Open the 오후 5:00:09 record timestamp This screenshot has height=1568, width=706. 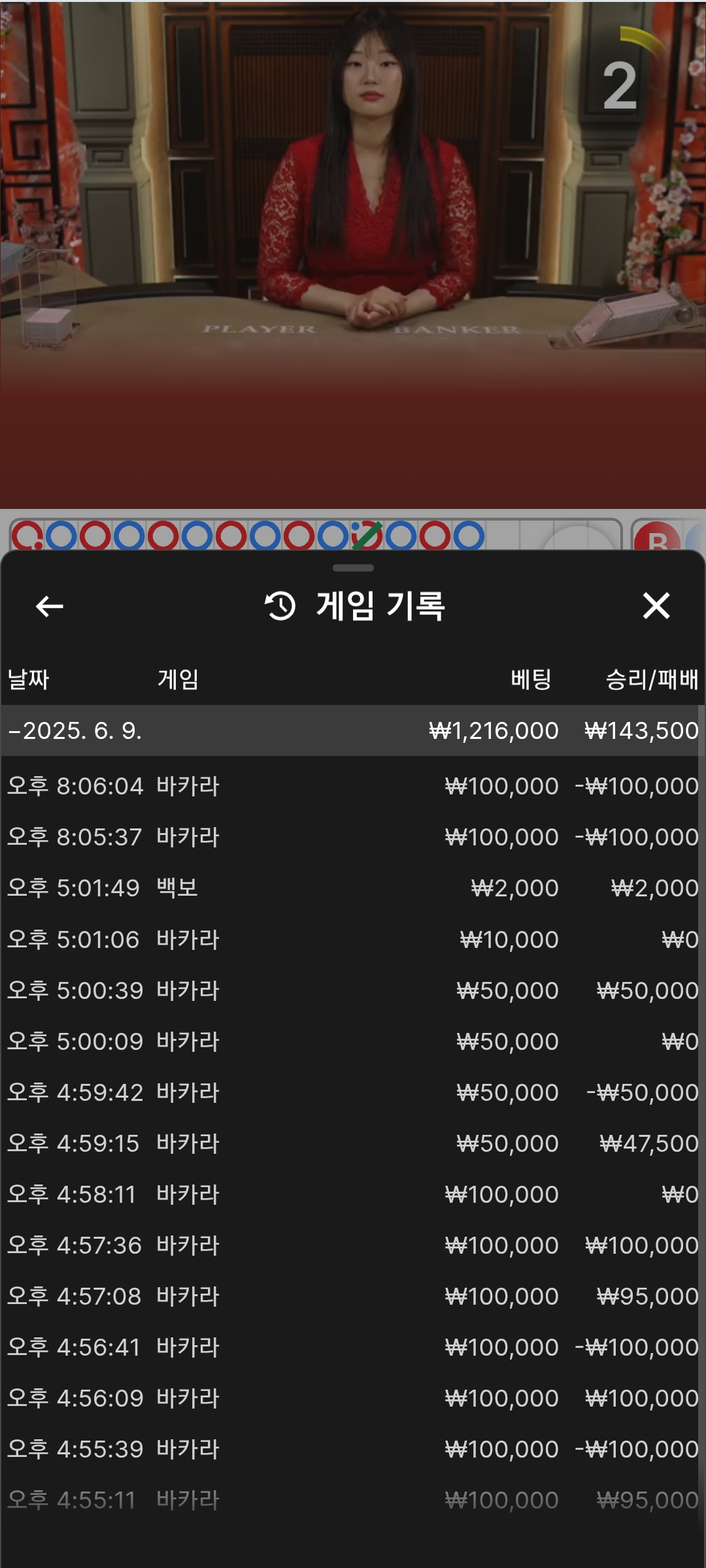click(x=75, y=1041)
